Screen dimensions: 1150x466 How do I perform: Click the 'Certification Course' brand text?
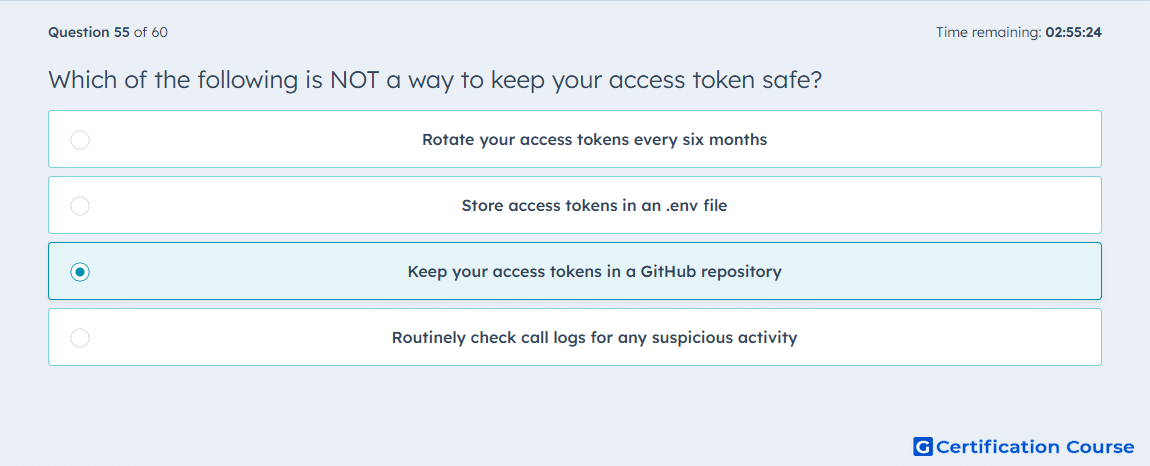click(1035, 447)
